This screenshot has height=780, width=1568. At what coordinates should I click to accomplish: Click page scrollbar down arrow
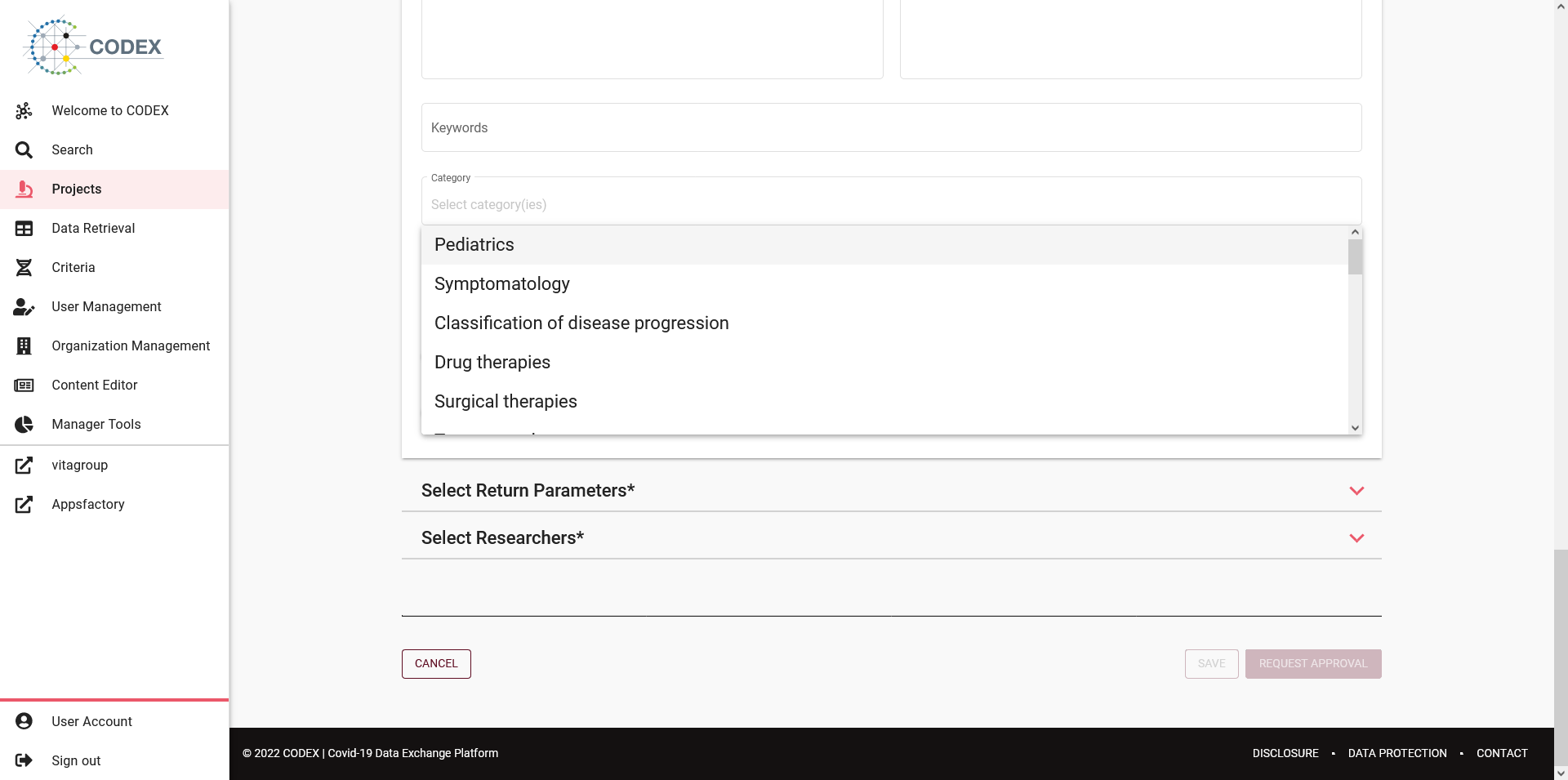(x=1561, y=773)
